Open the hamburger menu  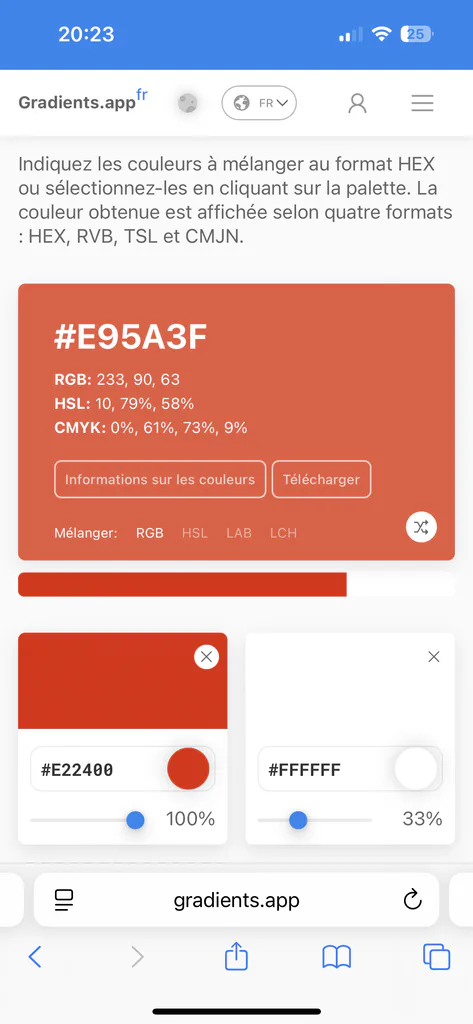pyautogui.click(x=422, y=103)
